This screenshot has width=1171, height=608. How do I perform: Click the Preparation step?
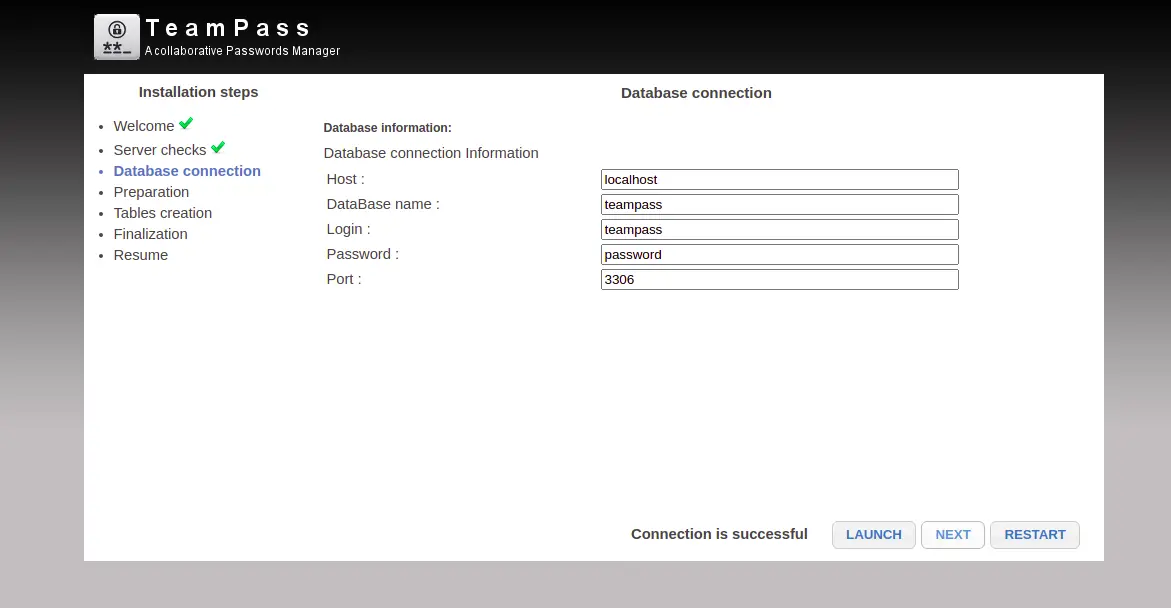point(151,192)
